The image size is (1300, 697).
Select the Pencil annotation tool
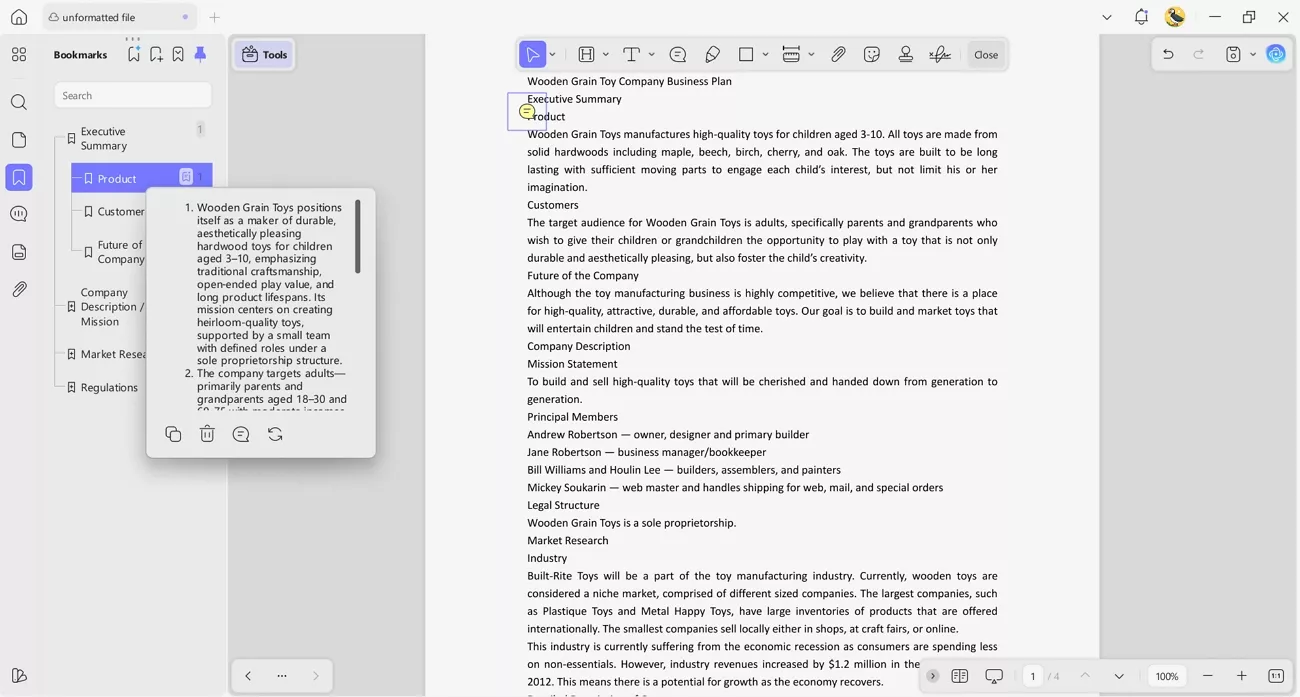[x=712, y=54]
